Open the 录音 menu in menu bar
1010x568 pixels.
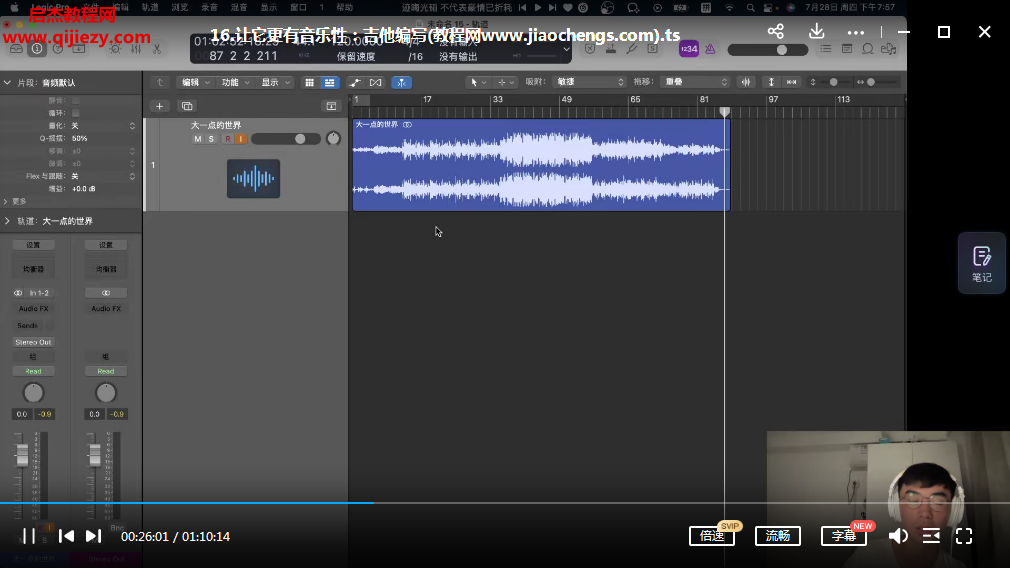click(x=209, y=7)
